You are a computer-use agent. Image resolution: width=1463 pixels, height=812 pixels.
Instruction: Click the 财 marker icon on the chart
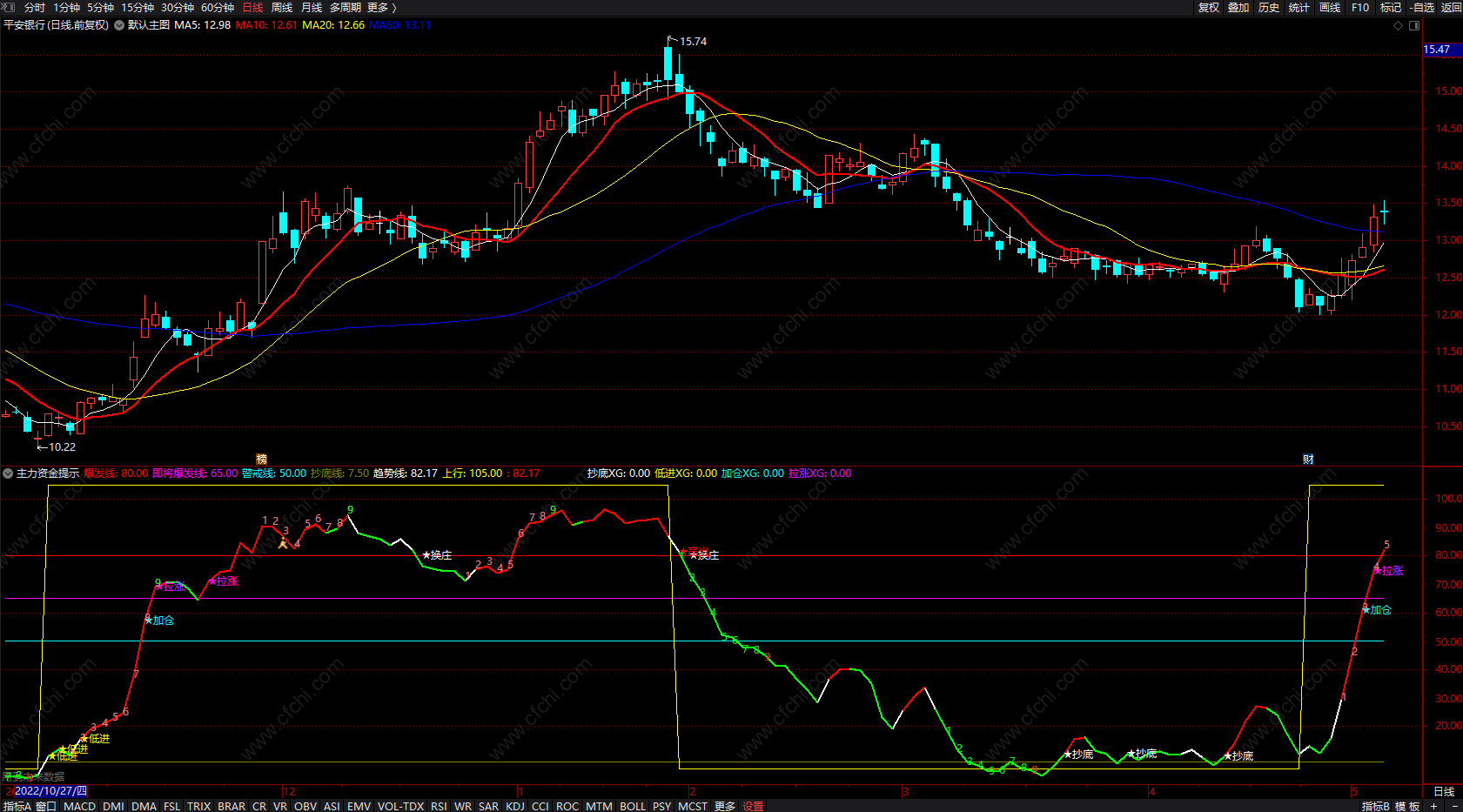1308,460
